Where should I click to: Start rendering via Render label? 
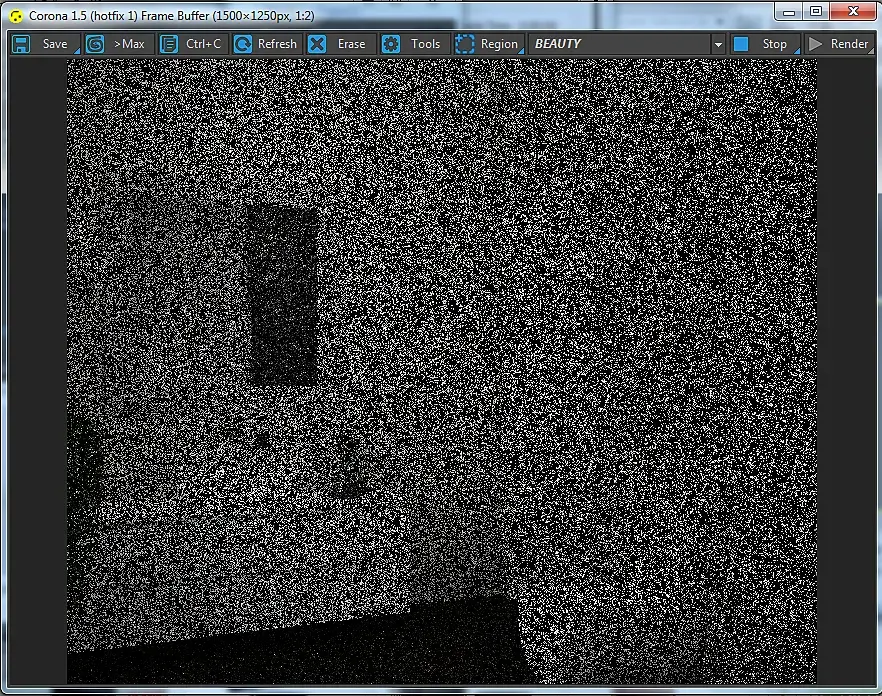click(x=849, y=44)
